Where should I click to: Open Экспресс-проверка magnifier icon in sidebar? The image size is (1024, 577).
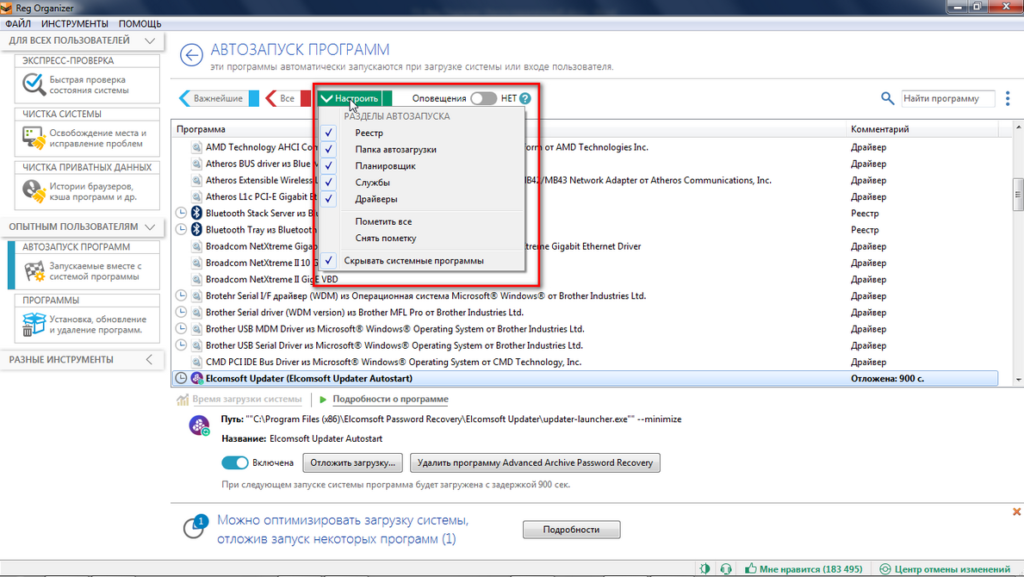click(x=34, y=86)
